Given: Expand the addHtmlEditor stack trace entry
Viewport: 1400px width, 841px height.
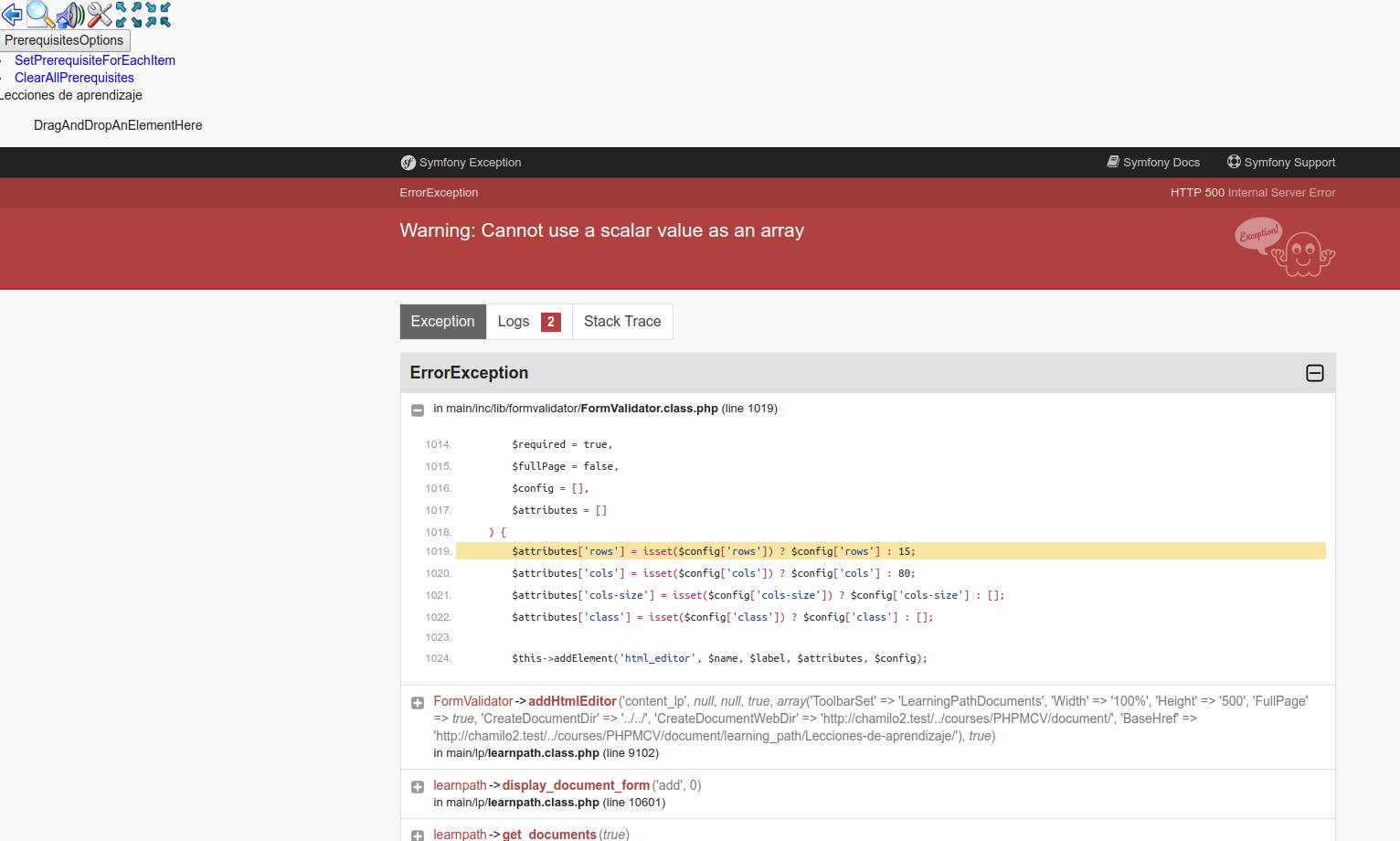Looking at the screenshot, I should pyautogui.click(x=418, y=702).
